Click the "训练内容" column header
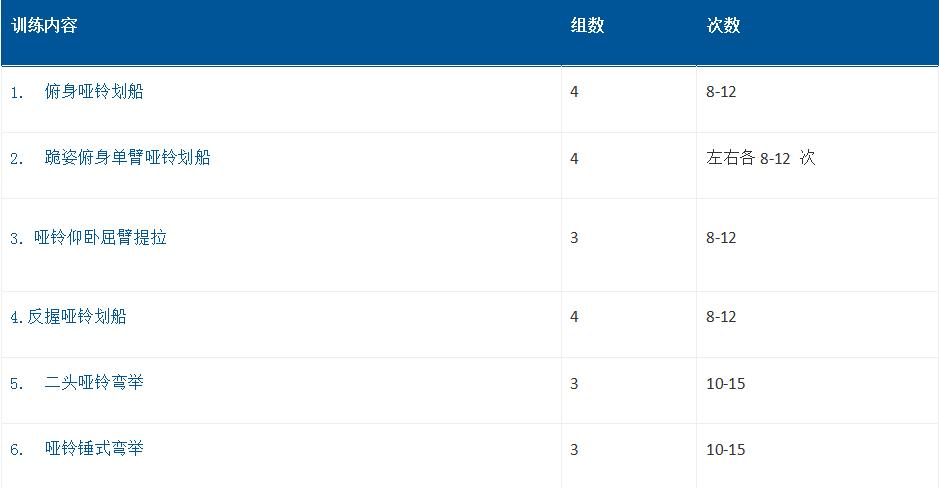Viewport: 939px width, 488px height. coord(44,26)
